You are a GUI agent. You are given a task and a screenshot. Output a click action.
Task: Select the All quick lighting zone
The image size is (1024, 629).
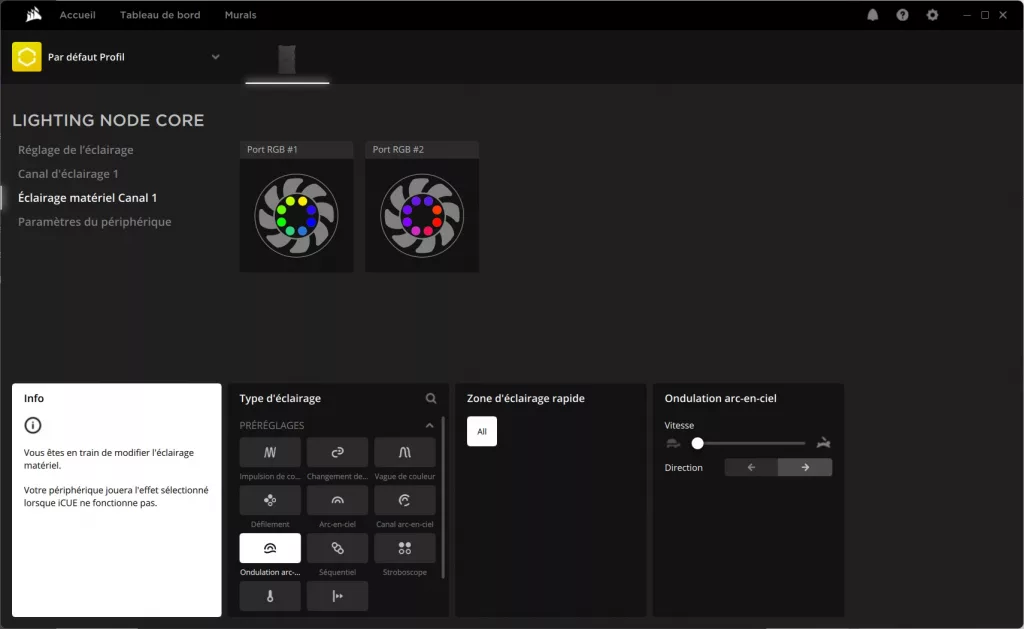click(482, 431)
